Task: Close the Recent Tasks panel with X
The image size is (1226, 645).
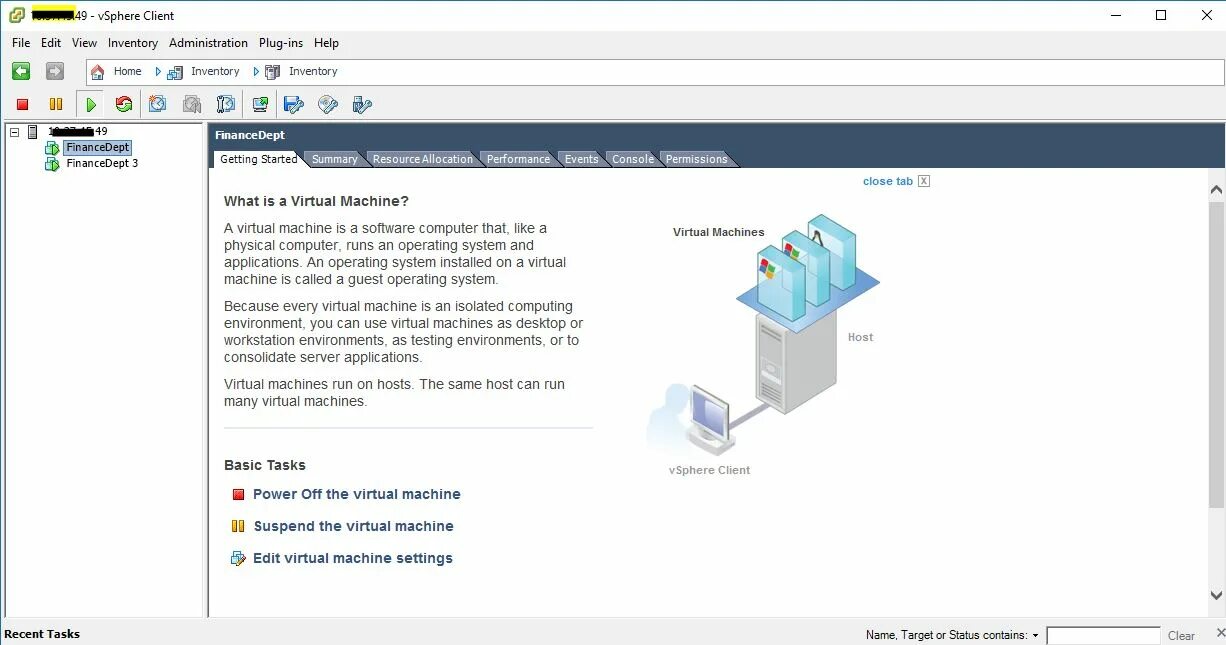Action: tap(1220, 634)
